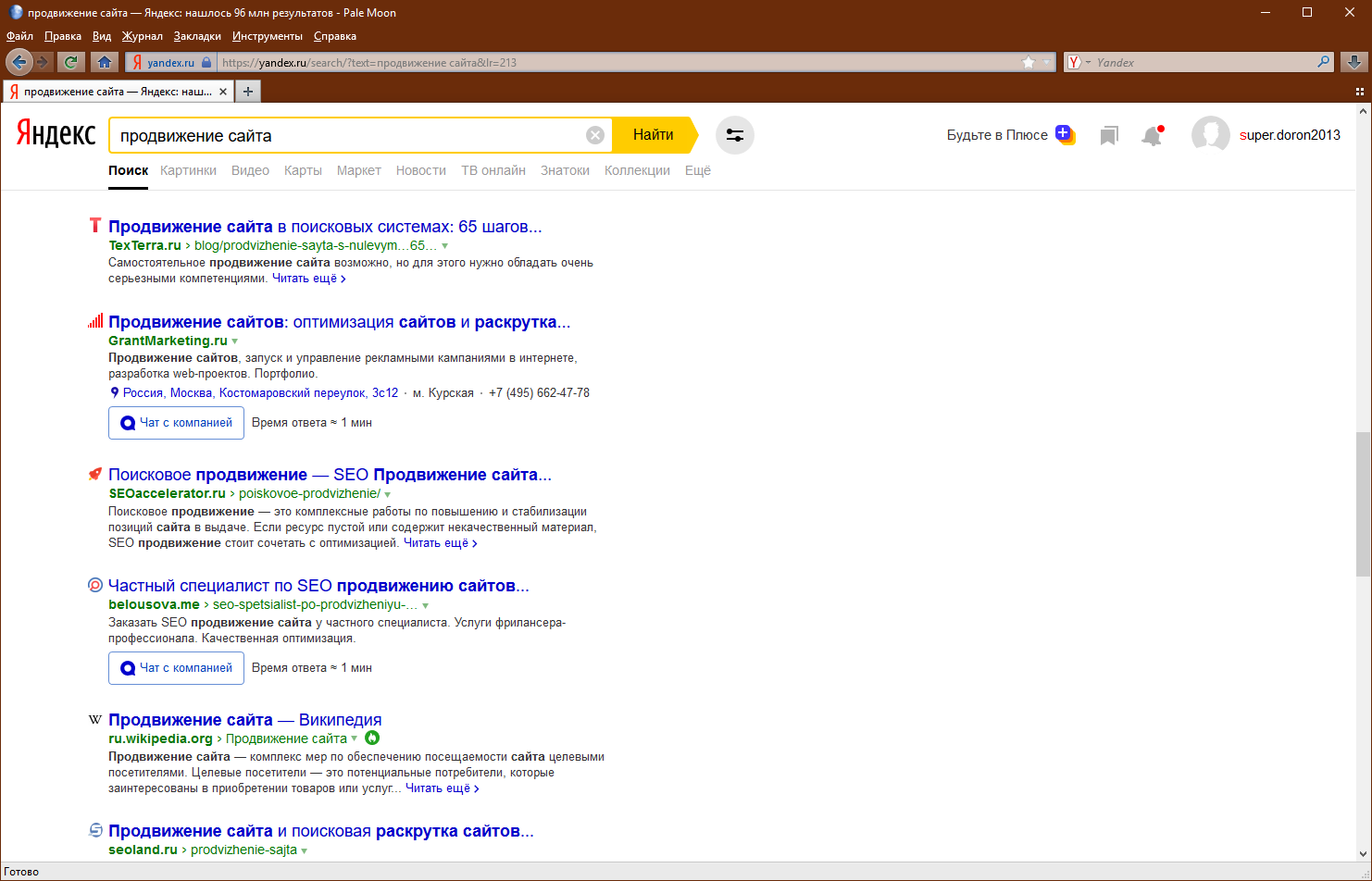This screenshot has height=881, width=1372.
Task: Open the super.doron2013 account name
Action: pyautogui.click(x=1290, y=135)
